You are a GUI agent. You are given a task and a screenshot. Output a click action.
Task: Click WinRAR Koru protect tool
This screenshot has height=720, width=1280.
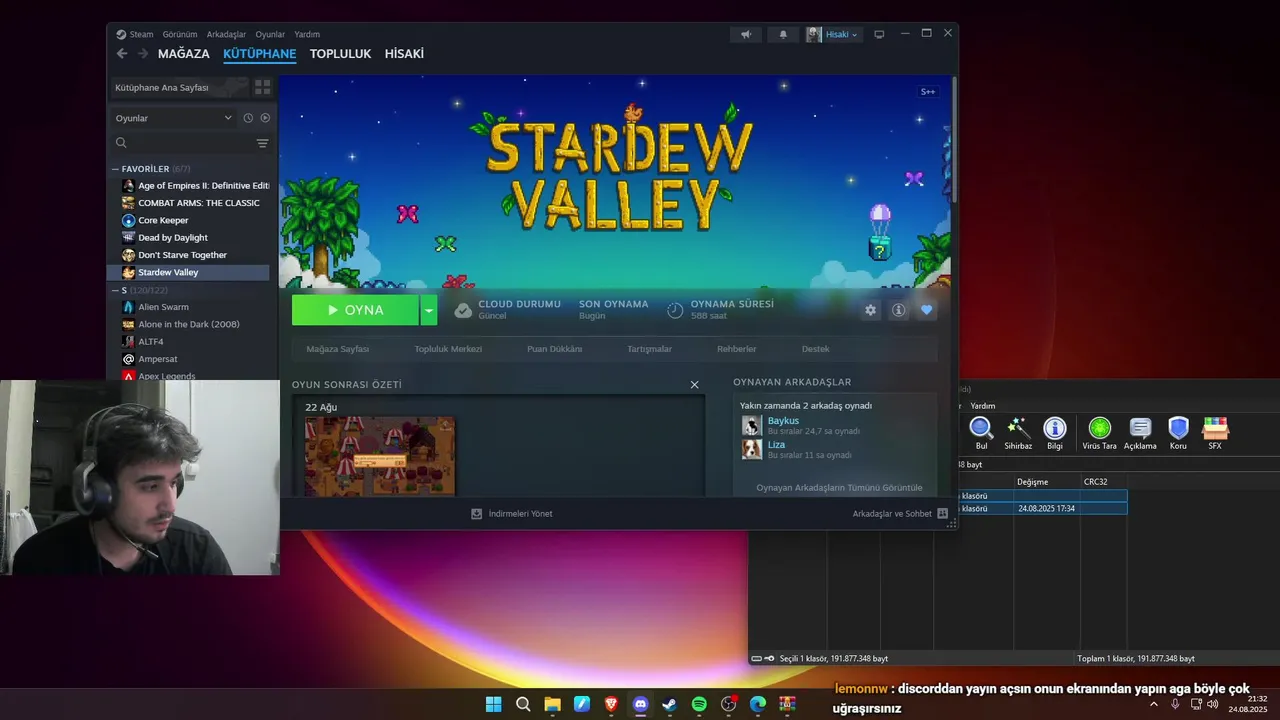(x=1178, y=434)
